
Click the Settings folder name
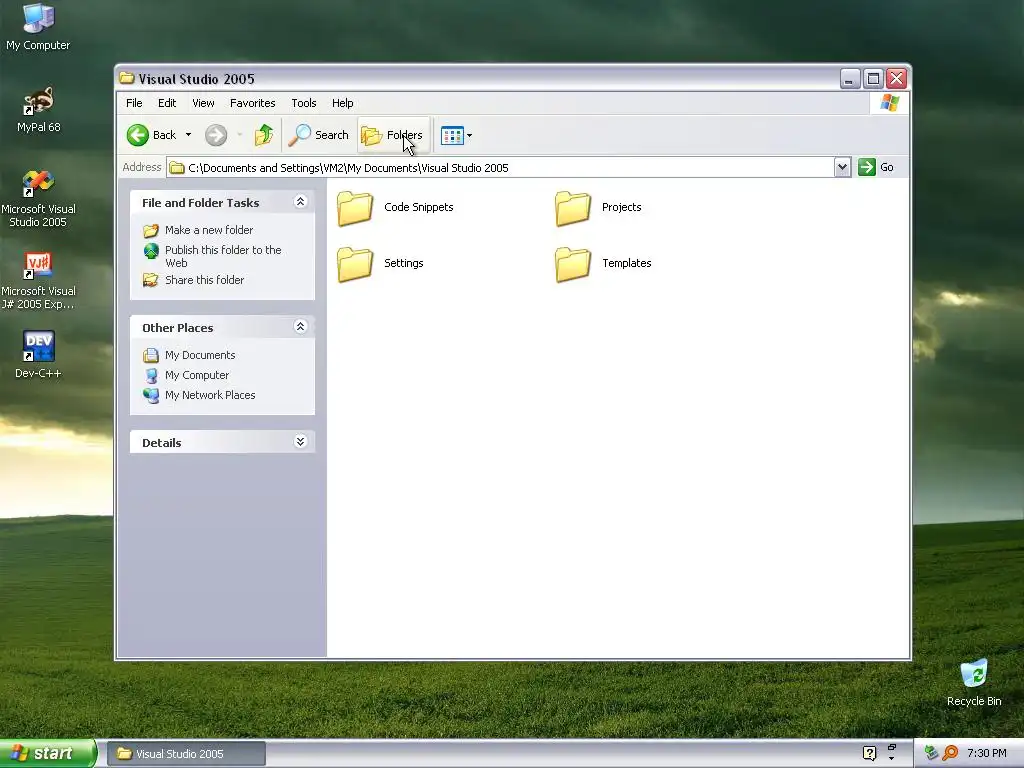click(404, 263)
